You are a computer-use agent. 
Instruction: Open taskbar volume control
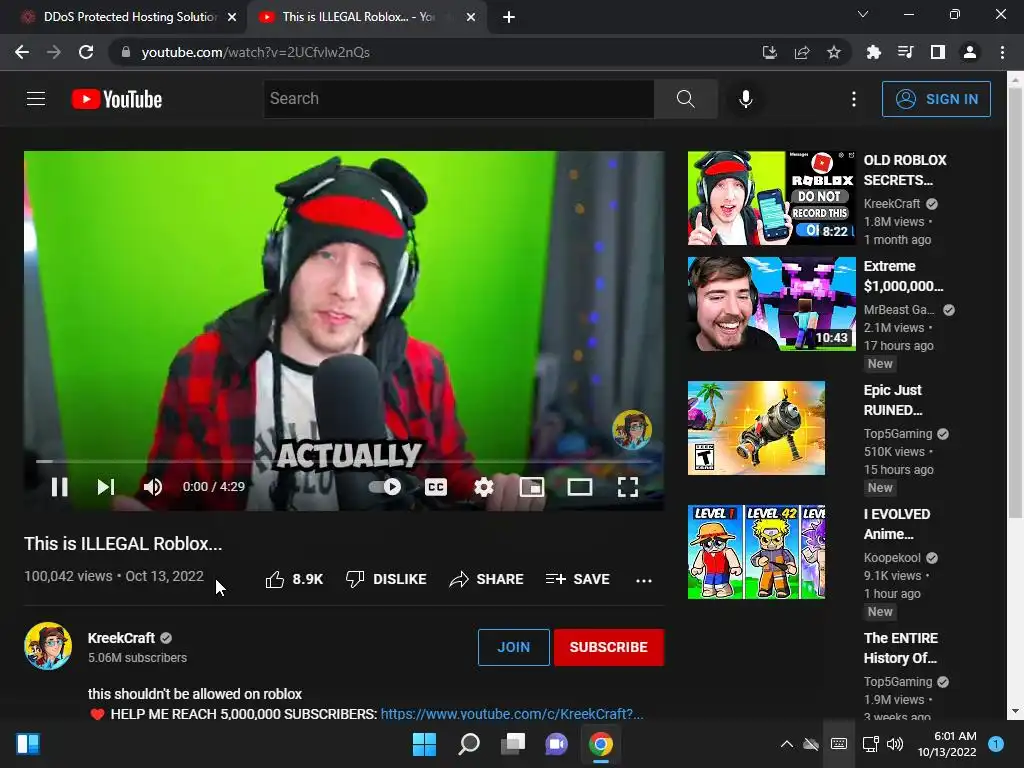(x=895, y=744)
